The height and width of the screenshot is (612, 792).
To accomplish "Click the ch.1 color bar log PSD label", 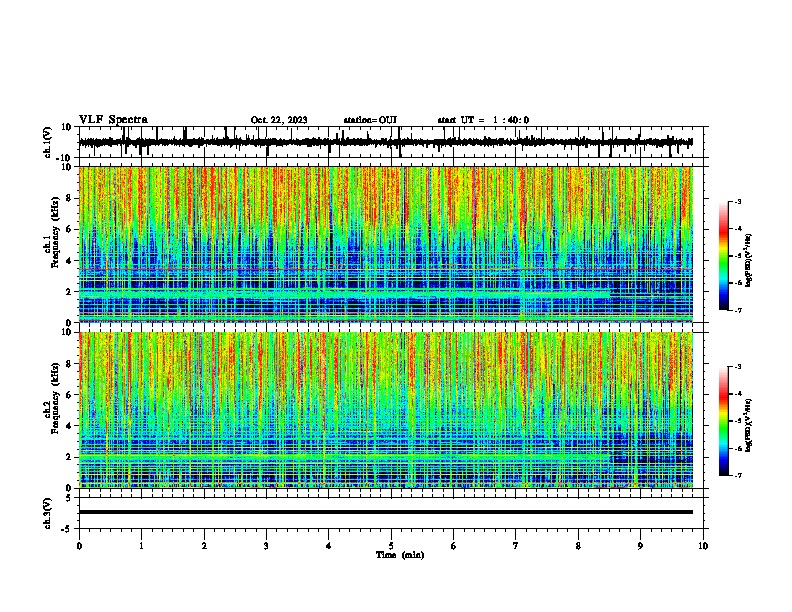I will (748, 261).
